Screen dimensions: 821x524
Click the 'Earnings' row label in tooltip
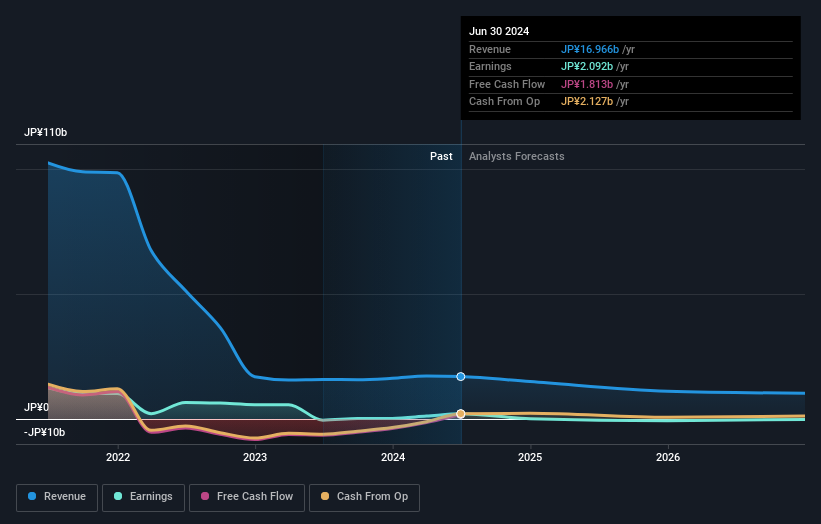click(490, 66)
